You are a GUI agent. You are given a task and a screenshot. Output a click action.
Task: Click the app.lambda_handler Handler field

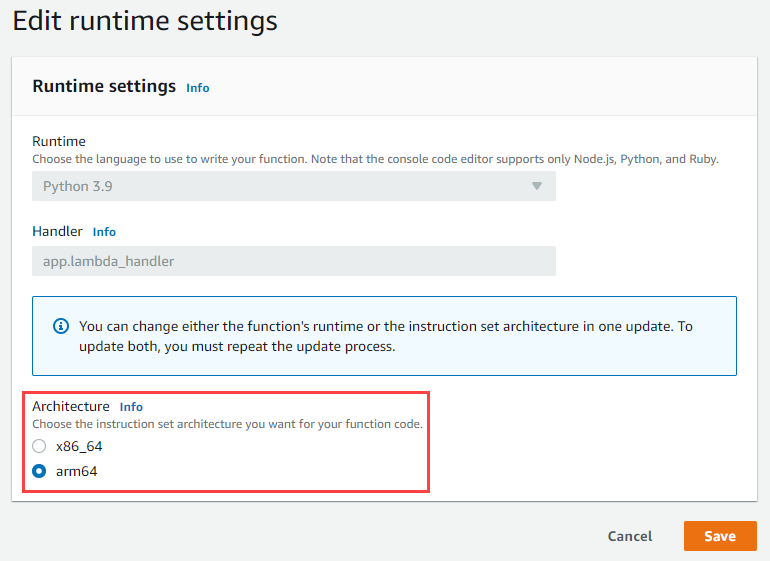click(293, 262)
